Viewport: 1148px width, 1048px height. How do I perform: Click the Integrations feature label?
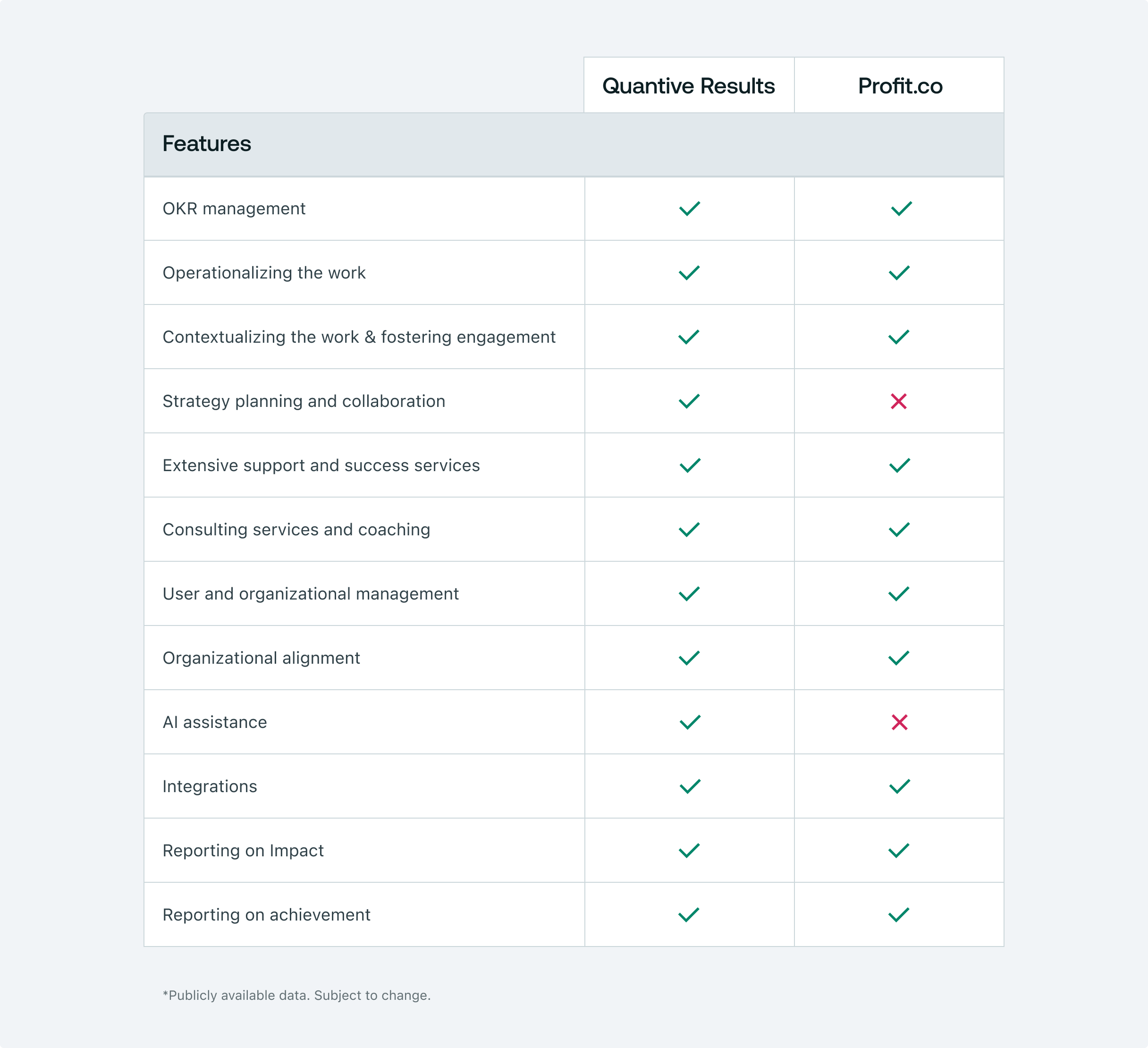(x=210, y=786)
